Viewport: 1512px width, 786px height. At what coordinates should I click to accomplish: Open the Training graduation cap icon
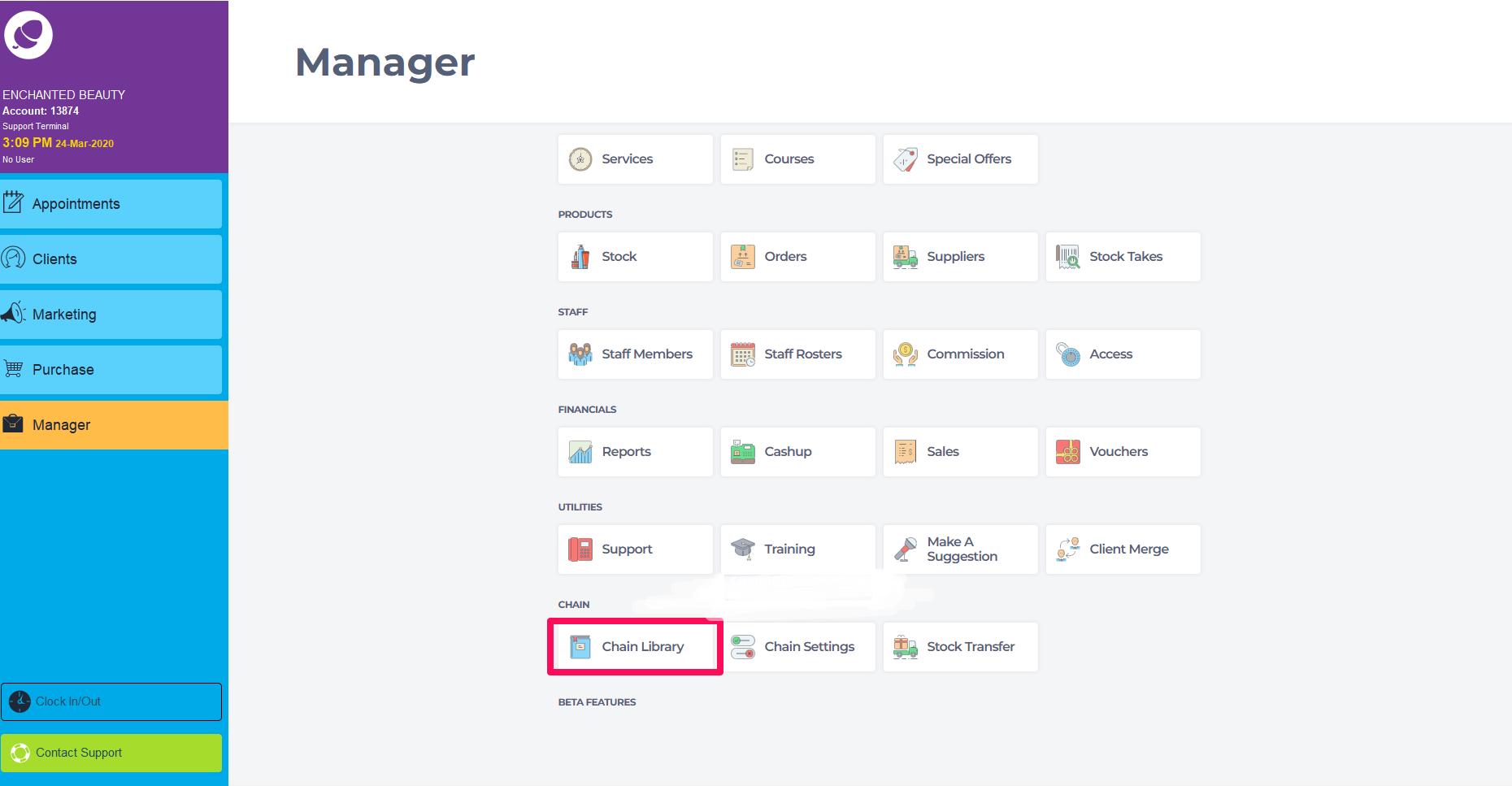tap(743, 549)
